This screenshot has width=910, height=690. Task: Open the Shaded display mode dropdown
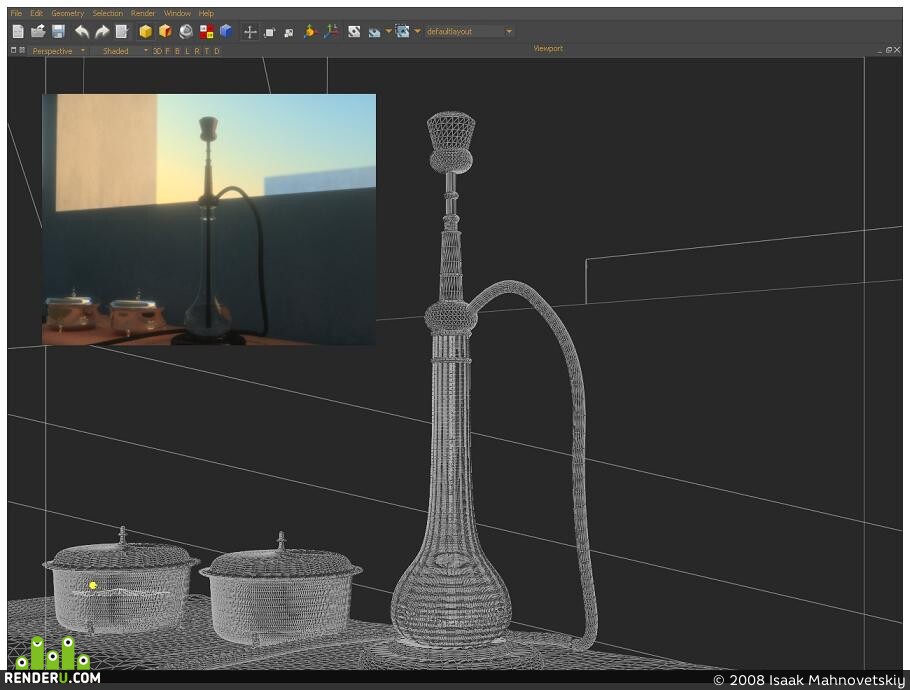coord(122,51)
